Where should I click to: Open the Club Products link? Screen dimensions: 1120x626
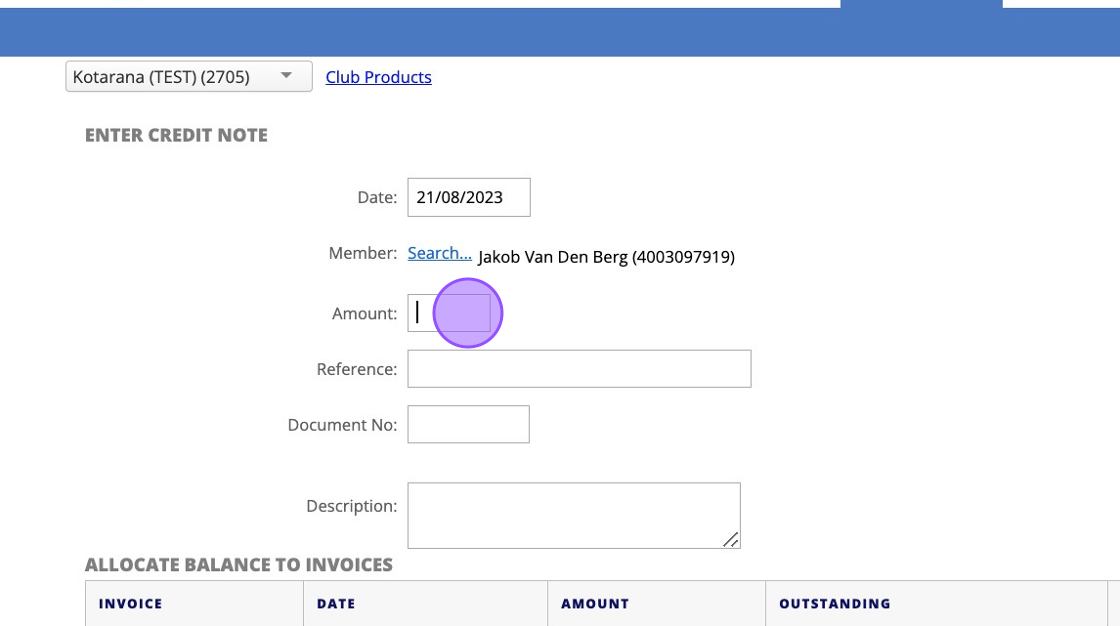click(378, 77)
